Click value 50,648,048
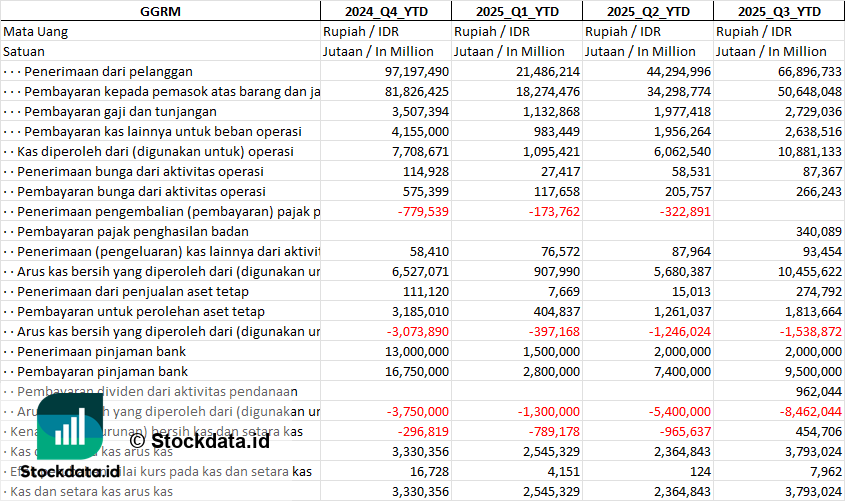The image size is (845, 501). [809, 92]
